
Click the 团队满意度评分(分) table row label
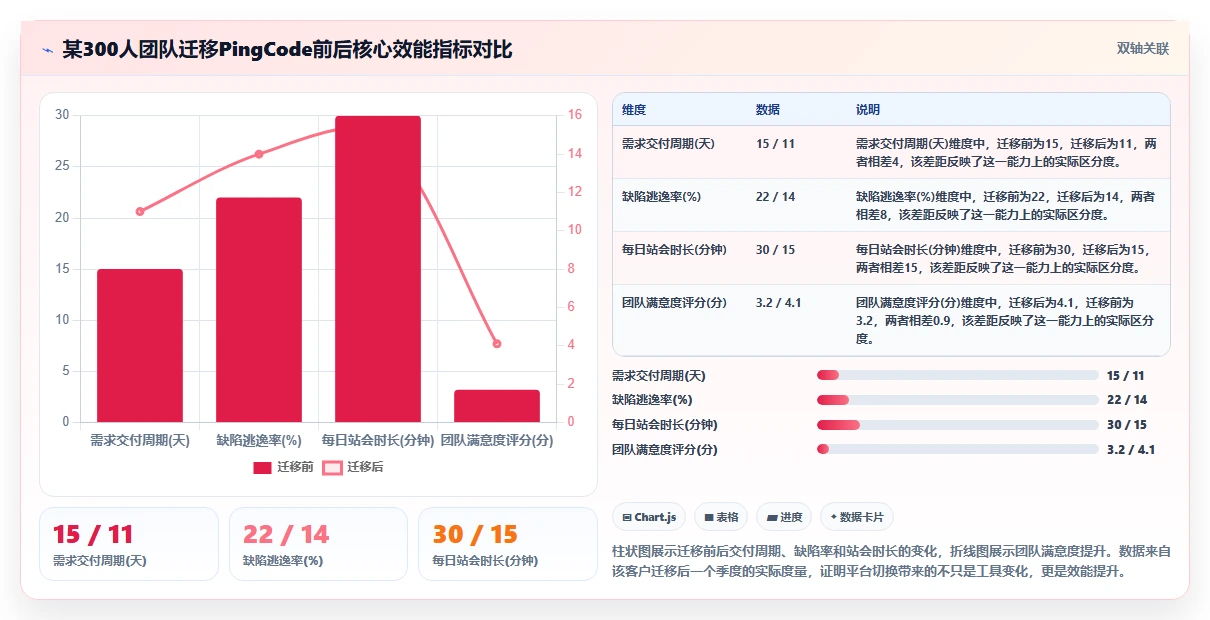(x=674, y=302)
